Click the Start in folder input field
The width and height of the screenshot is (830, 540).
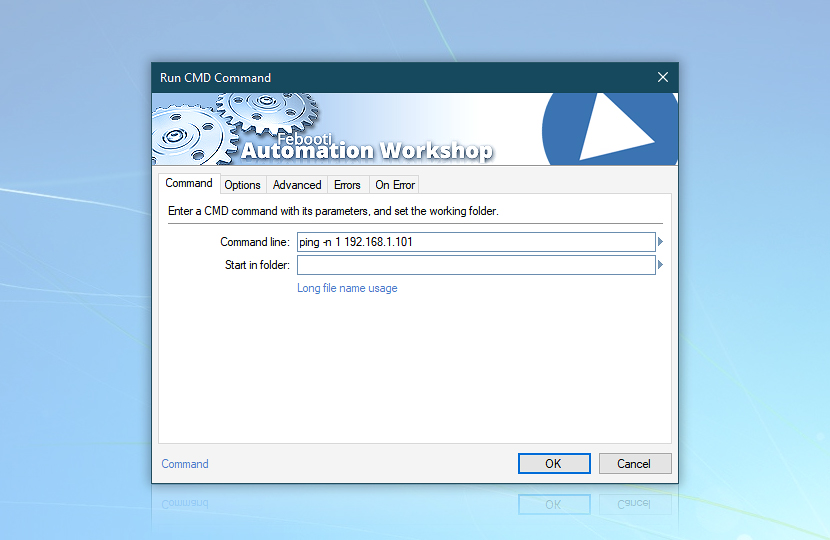pos(476,265)
